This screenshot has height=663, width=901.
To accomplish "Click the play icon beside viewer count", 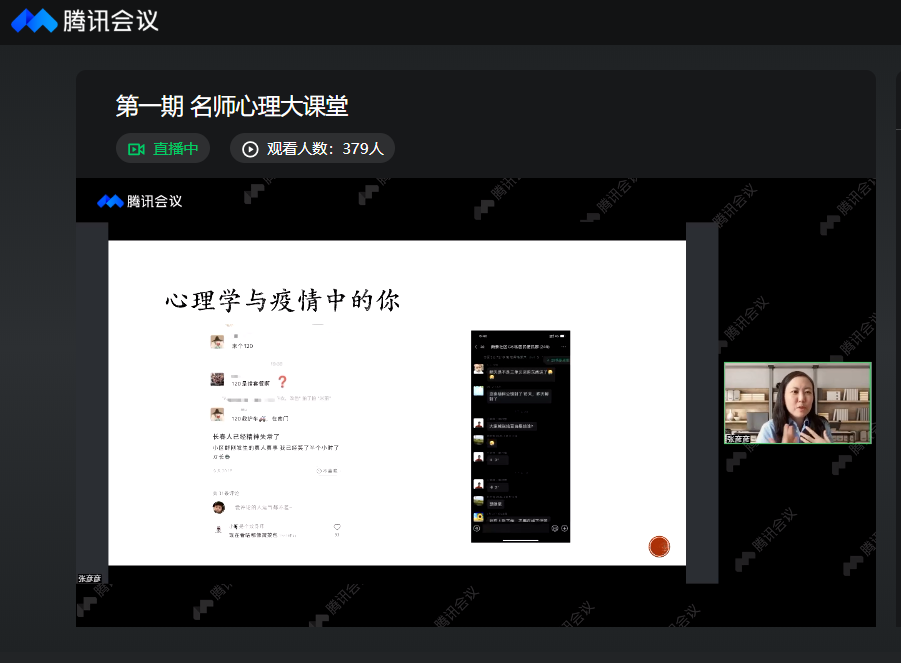I will (250, 149).
